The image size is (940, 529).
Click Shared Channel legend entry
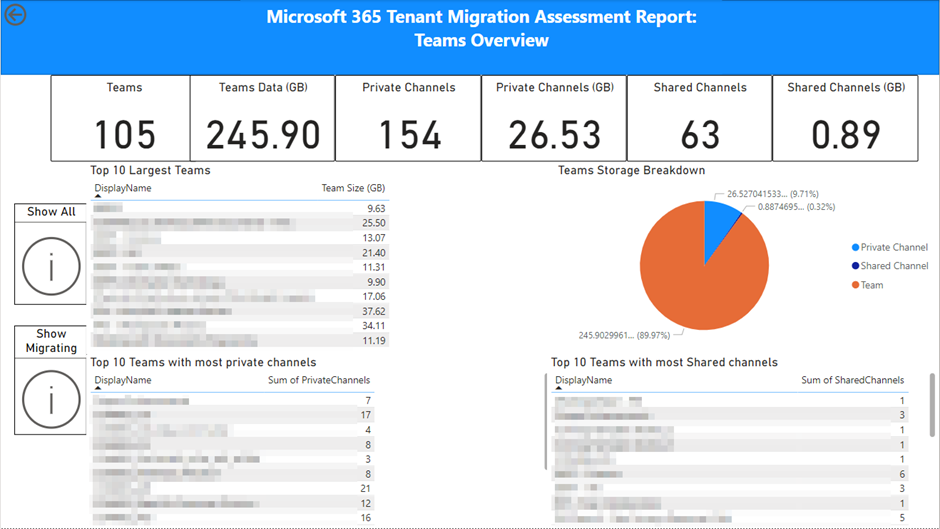pyautogui.click(x=890, y=266)
